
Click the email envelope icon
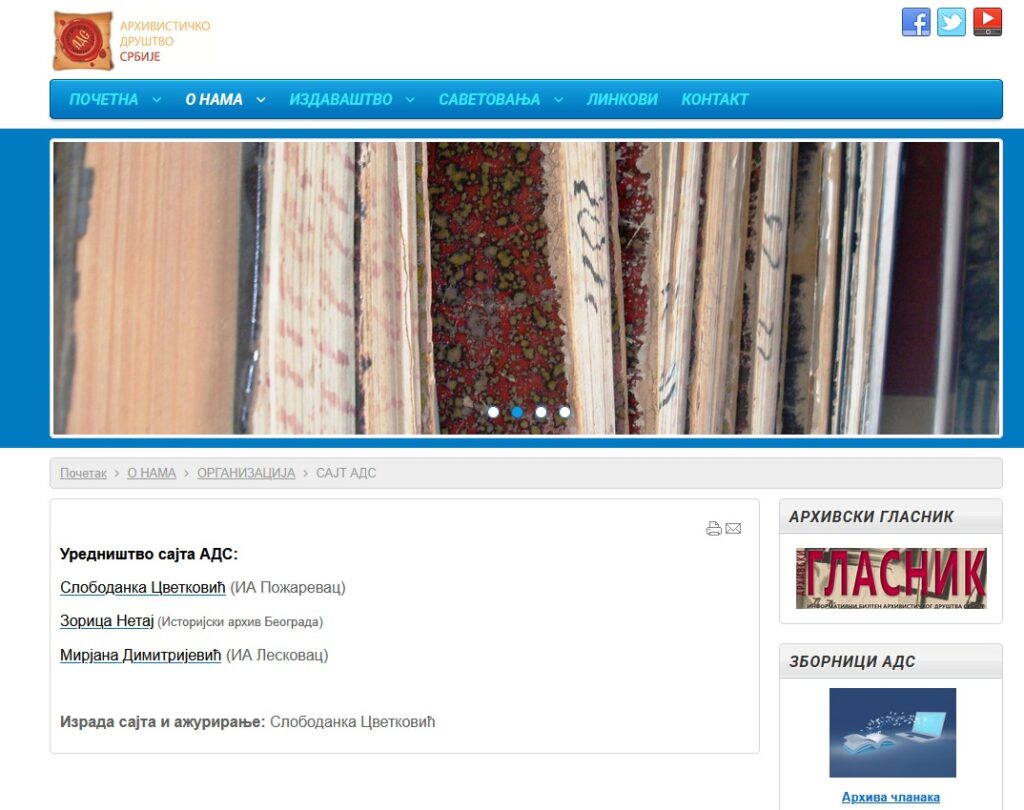click(x=733, y=529)
